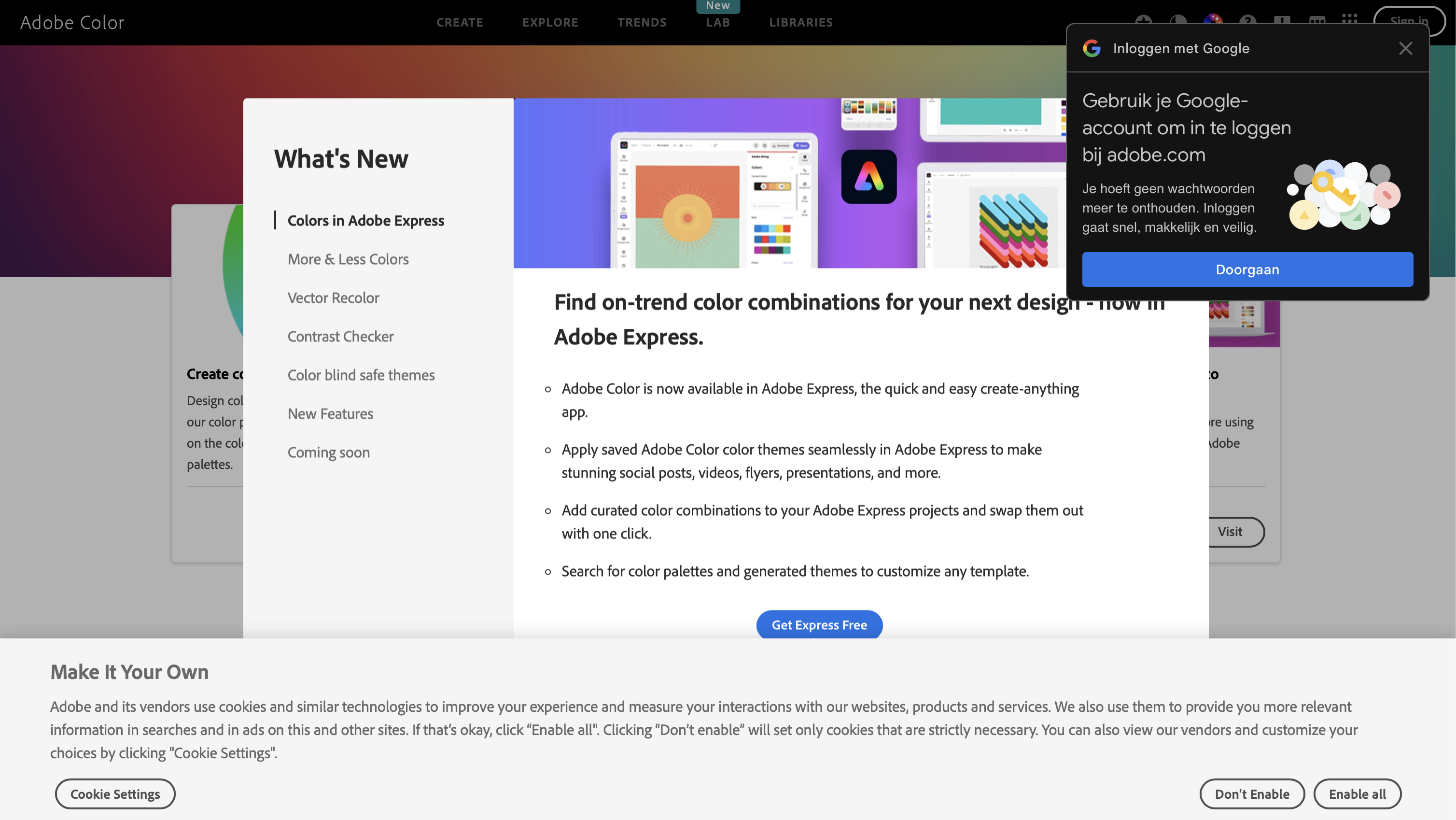Open the CREATE menu tab
The image size is (1456, 820).
[460, 23]
